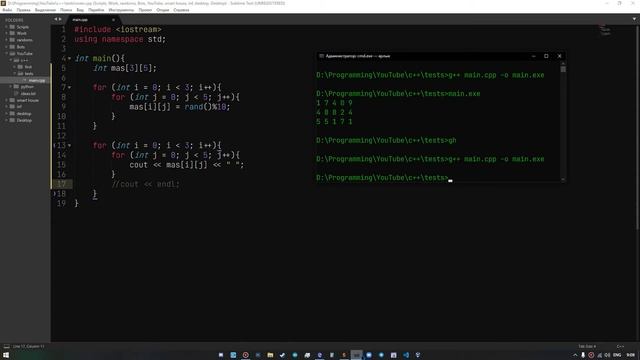Collapse the YouTube folder arrow

[7, 53]
